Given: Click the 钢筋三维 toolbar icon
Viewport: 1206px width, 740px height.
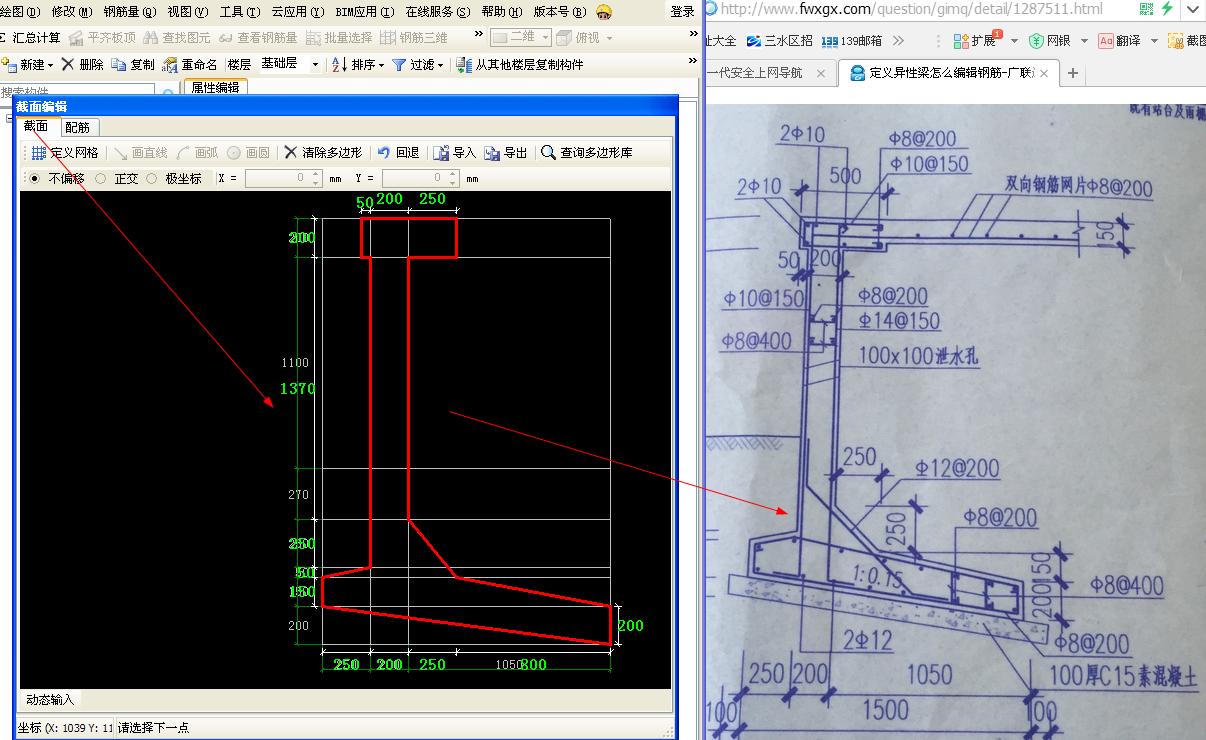Looking at the screenshot, I should (x=388, y=38).
